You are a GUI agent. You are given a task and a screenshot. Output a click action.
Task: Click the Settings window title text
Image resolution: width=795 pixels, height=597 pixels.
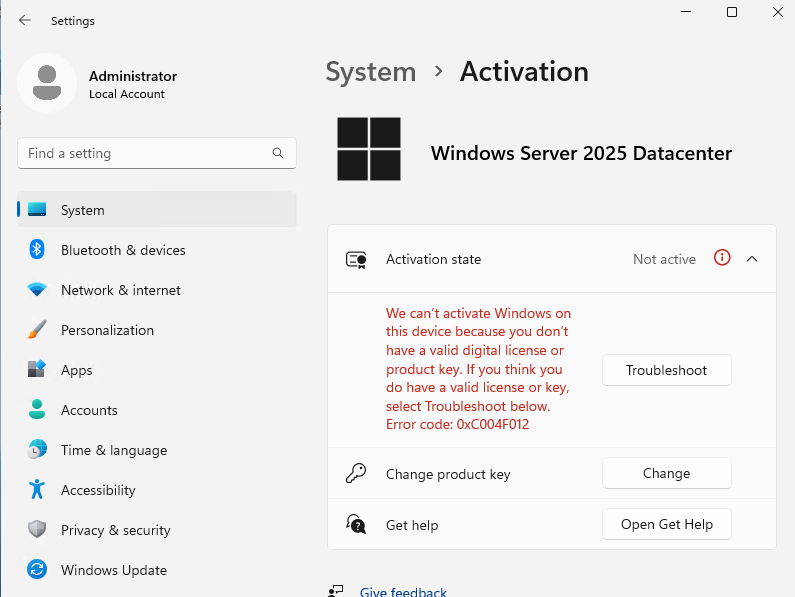click(x=73, y=21)
